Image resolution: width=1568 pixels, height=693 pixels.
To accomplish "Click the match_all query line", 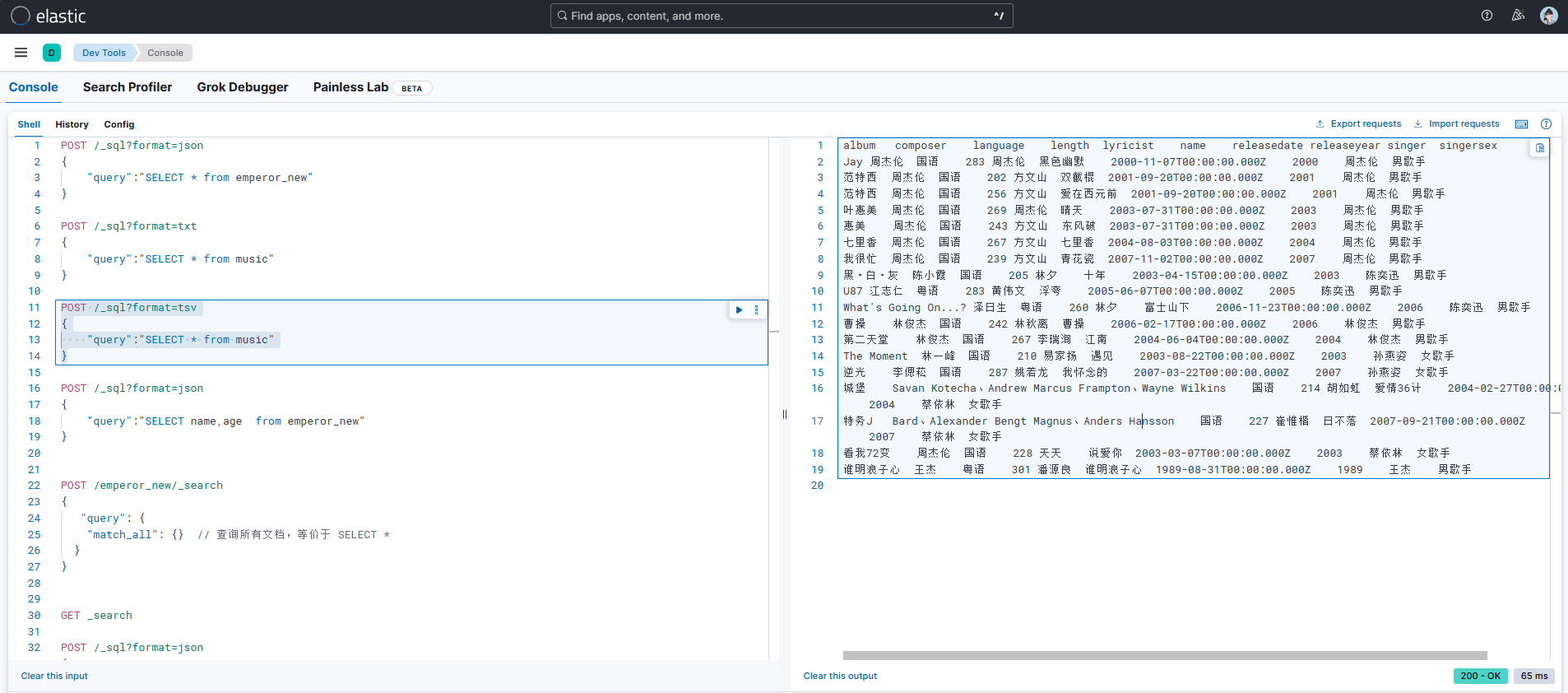I will tap(239, 535).
